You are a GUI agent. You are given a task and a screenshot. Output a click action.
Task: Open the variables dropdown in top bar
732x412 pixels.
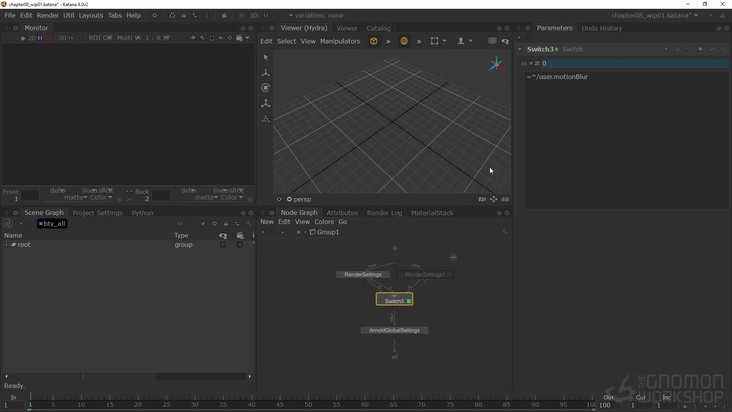pos(317,16)
